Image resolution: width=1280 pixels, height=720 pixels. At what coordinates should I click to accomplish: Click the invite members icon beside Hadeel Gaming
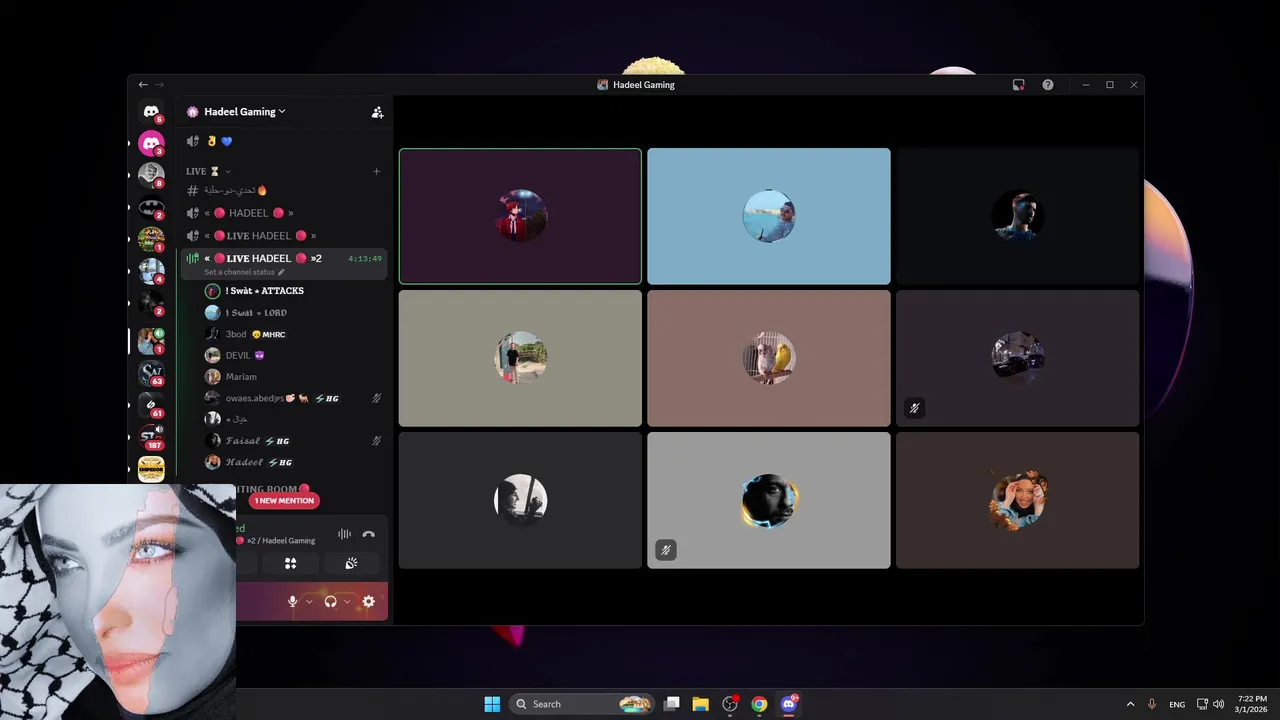(377, 112)
